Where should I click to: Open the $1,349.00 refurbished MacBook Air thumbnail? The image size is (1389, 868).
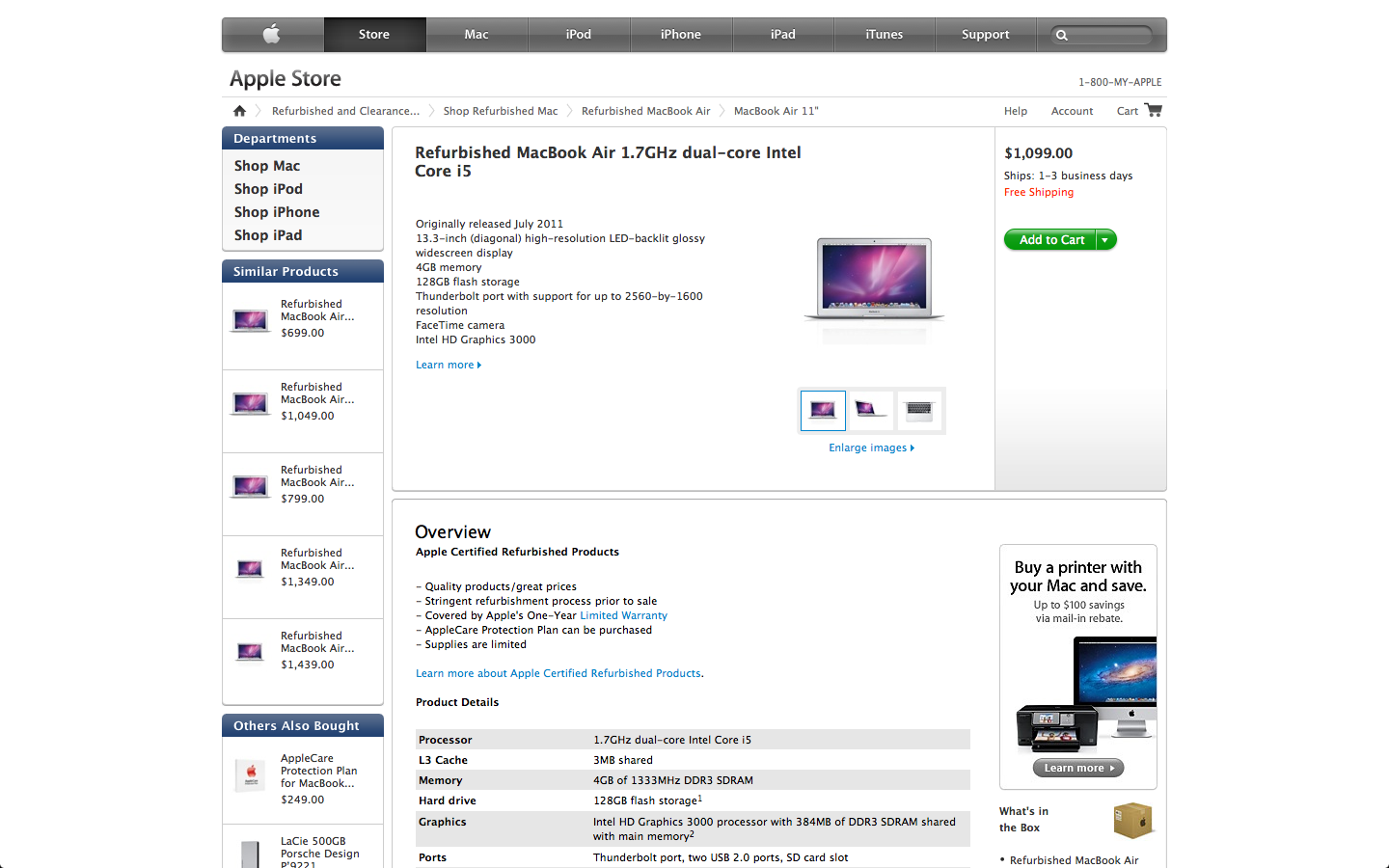click(251, 569)
